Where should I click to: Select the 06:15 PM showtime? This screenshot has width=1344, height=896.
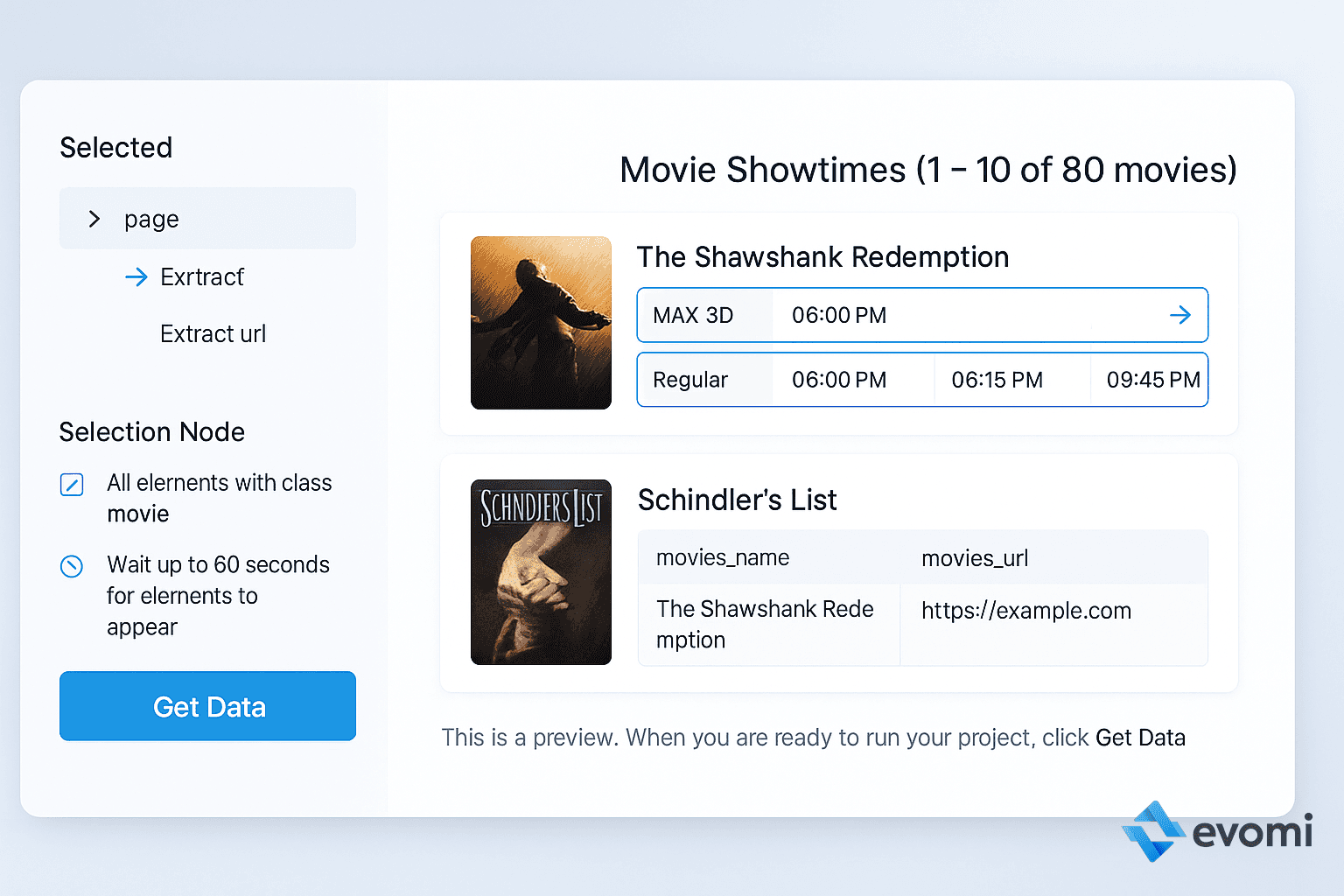point(997,380)
